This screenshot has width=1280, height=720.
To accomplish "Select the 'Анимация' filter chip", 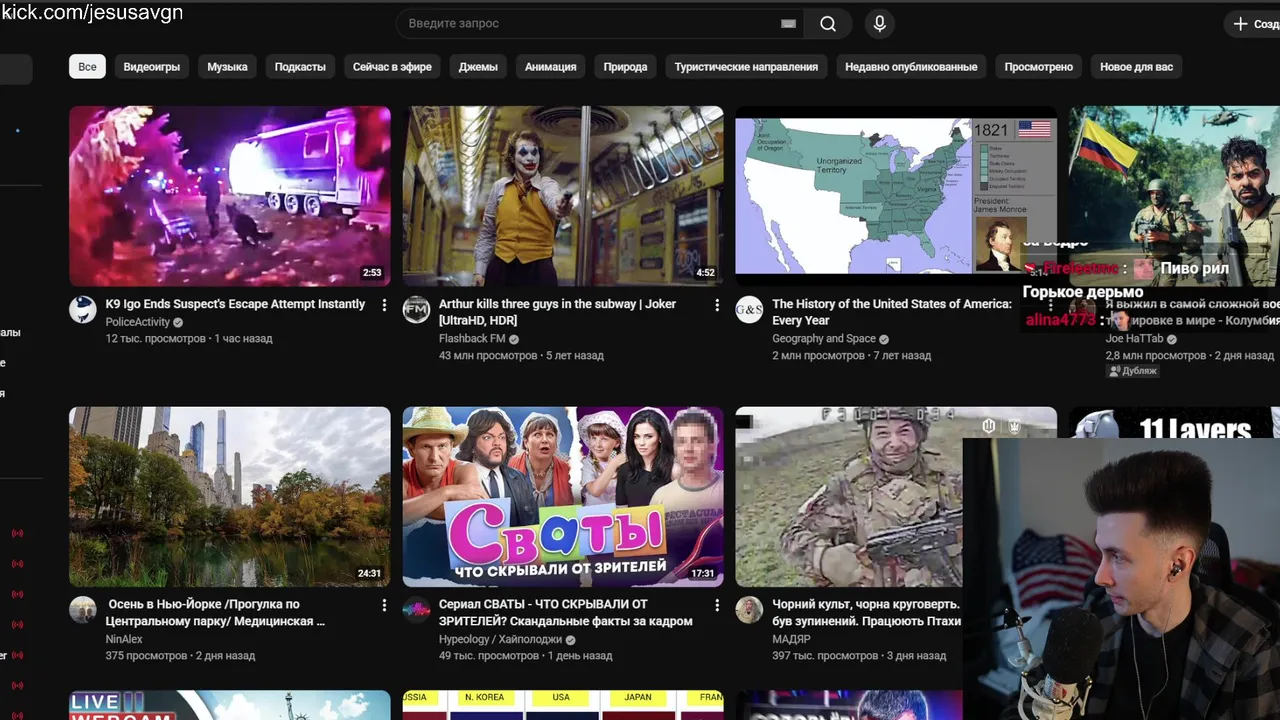I will [x=551, y=67].
